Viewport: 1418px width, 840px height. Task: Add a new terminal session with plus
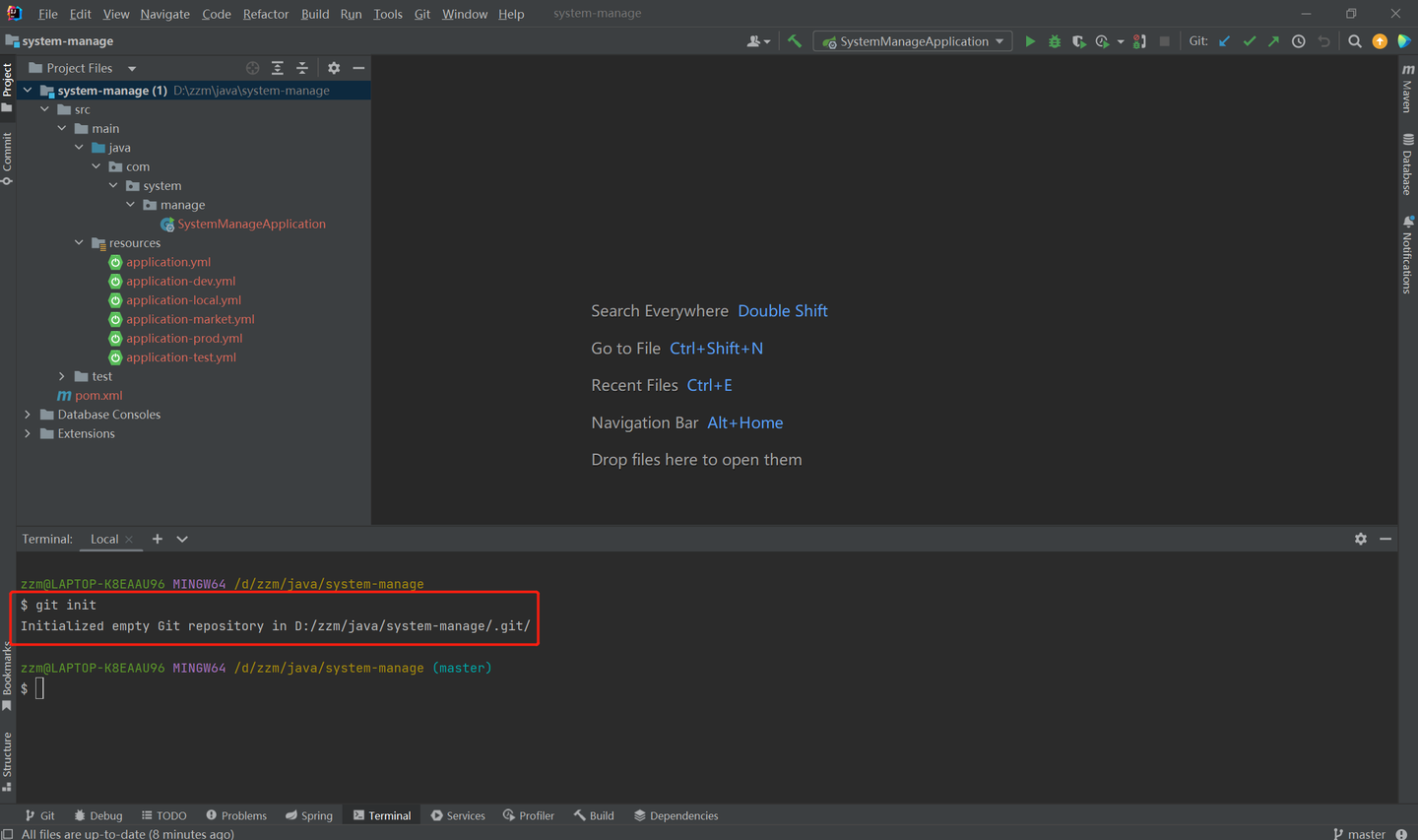point(158,539)
